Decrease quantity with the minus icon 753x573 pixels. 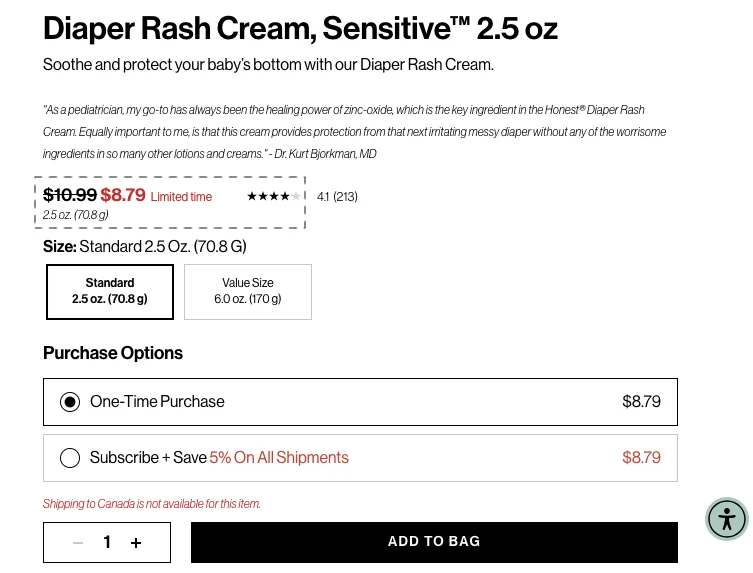pos(78,543)
